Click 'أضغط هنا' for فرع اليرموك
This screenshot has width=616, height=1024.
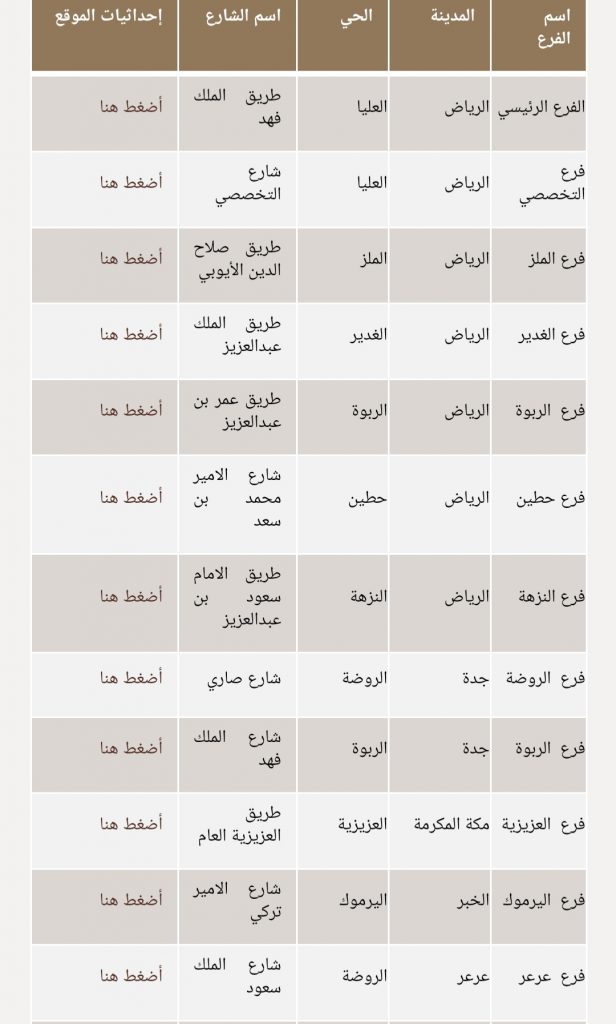[x=131, y=900]
